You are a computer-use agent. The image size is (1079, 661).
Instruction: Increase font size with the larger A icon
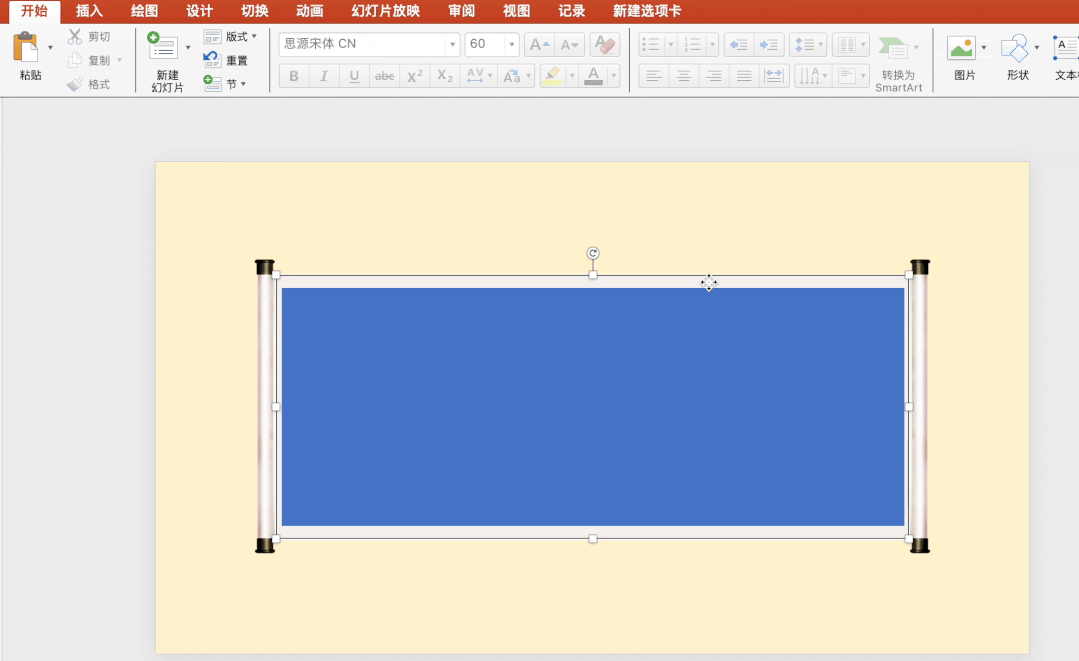539,45
